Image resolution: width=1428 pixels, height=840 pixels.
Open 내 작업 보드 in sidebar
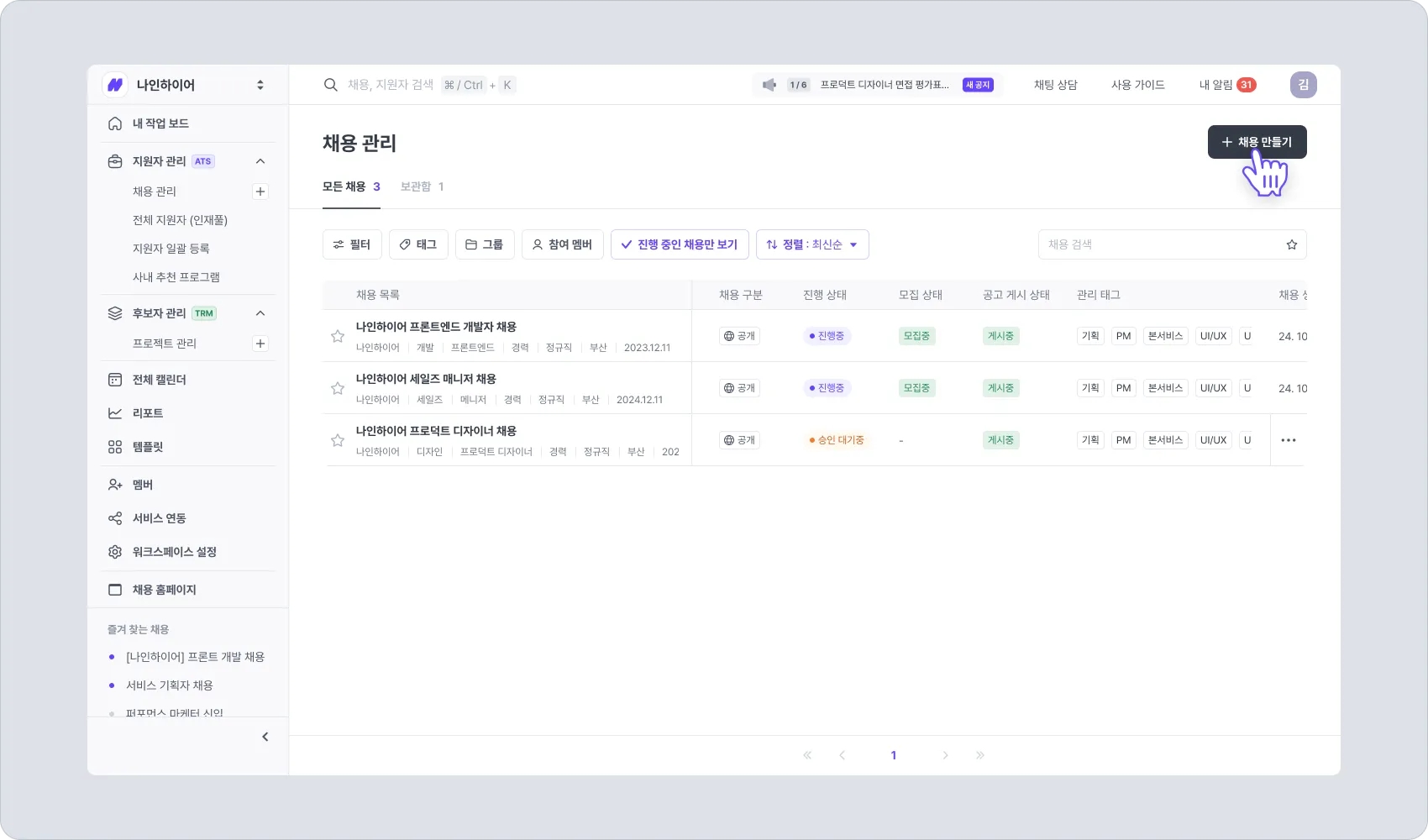pos(160,123)
